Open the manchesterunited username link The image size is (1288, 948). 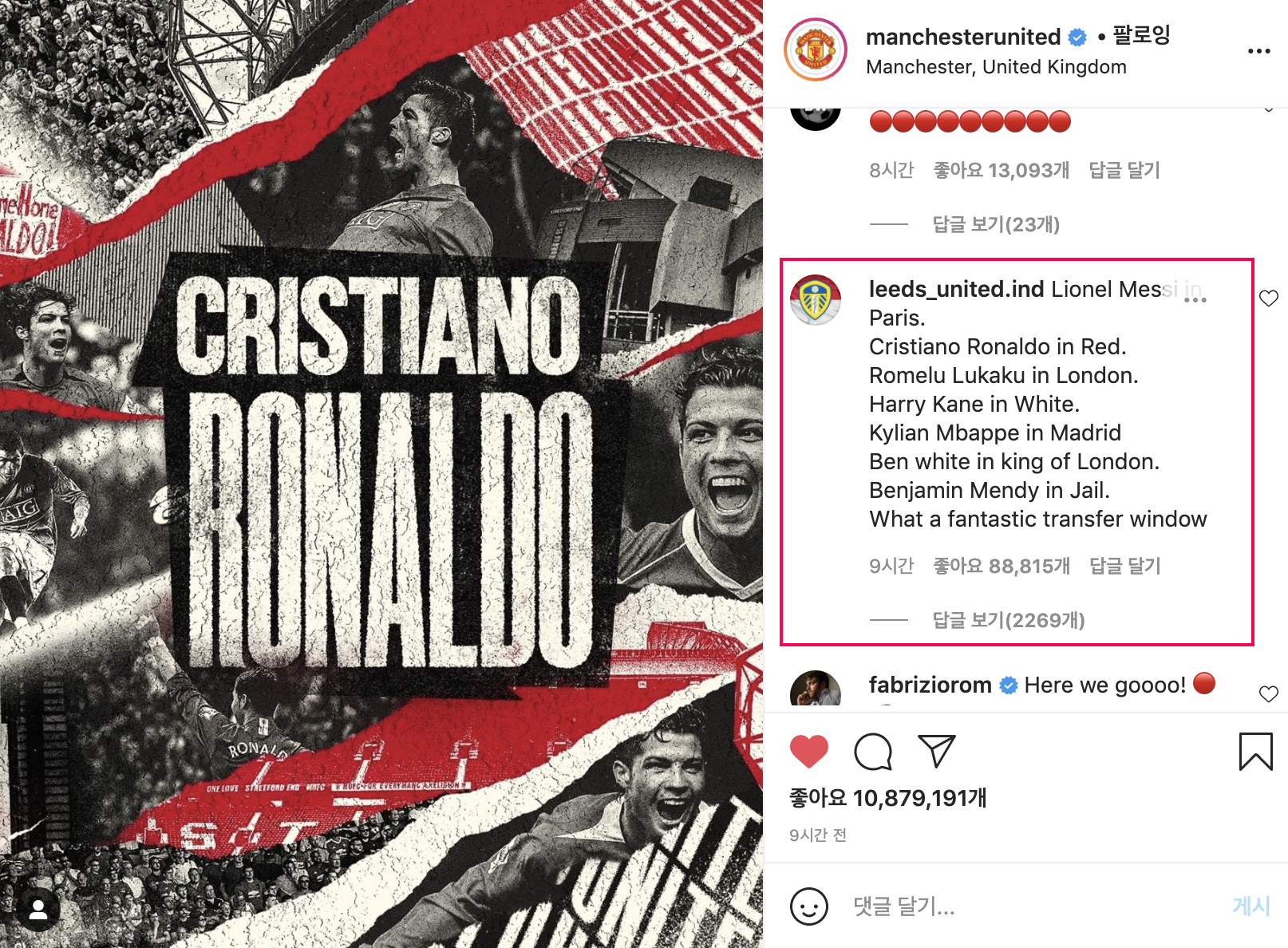click(x=963, y=37)
